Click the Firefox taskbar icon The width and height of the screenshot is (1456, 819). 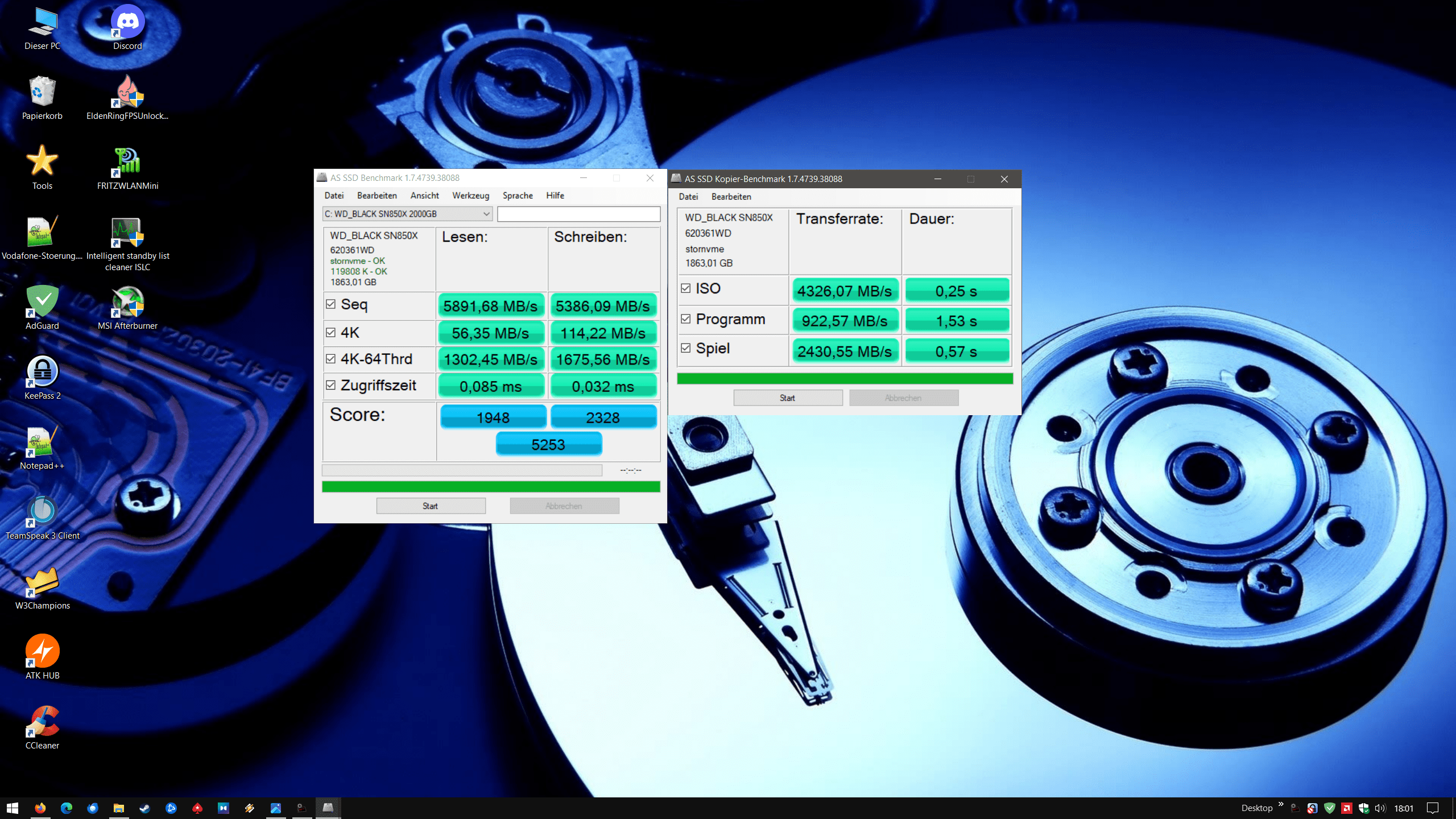pyautogui.click(x=40, y=808)
